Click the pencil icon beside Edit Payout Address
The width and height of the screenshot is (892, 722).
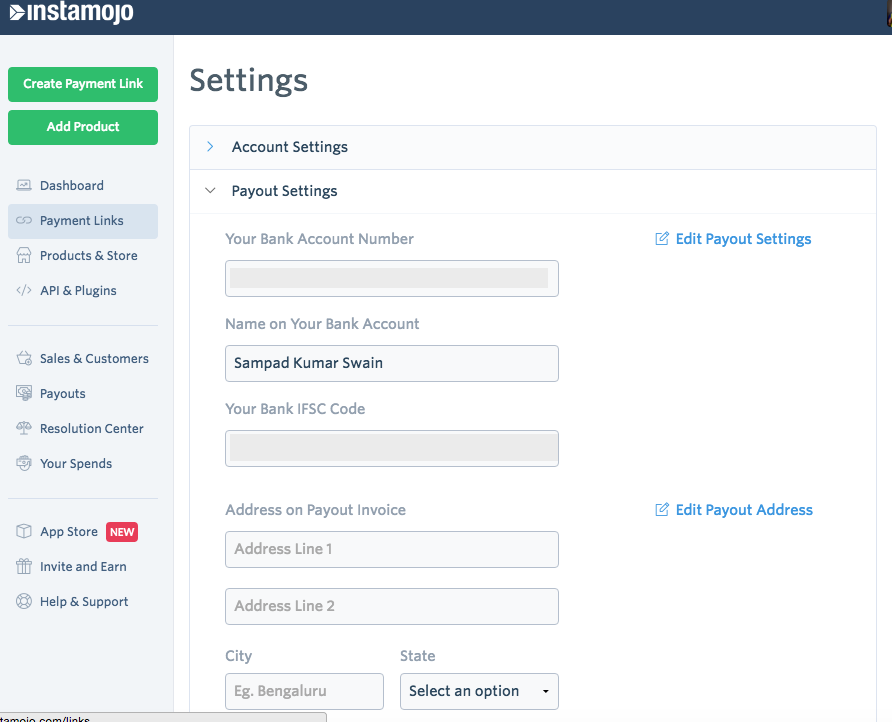pos(661,510)
